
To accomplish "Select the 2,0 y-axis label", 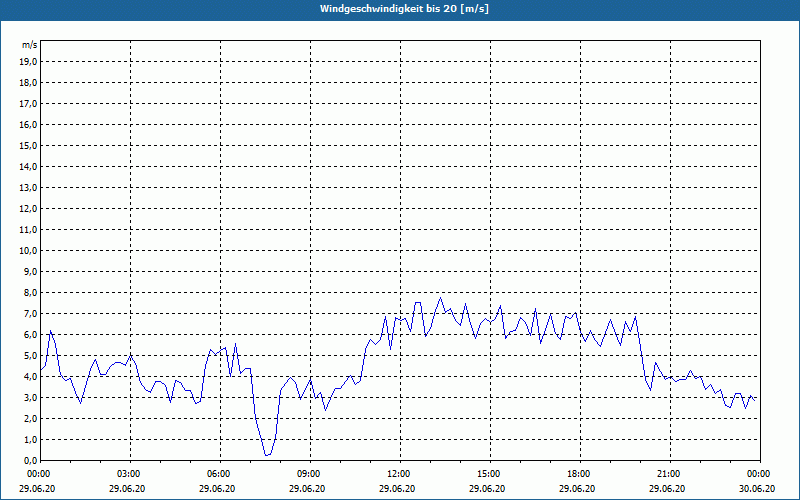I will click(30, 418).
